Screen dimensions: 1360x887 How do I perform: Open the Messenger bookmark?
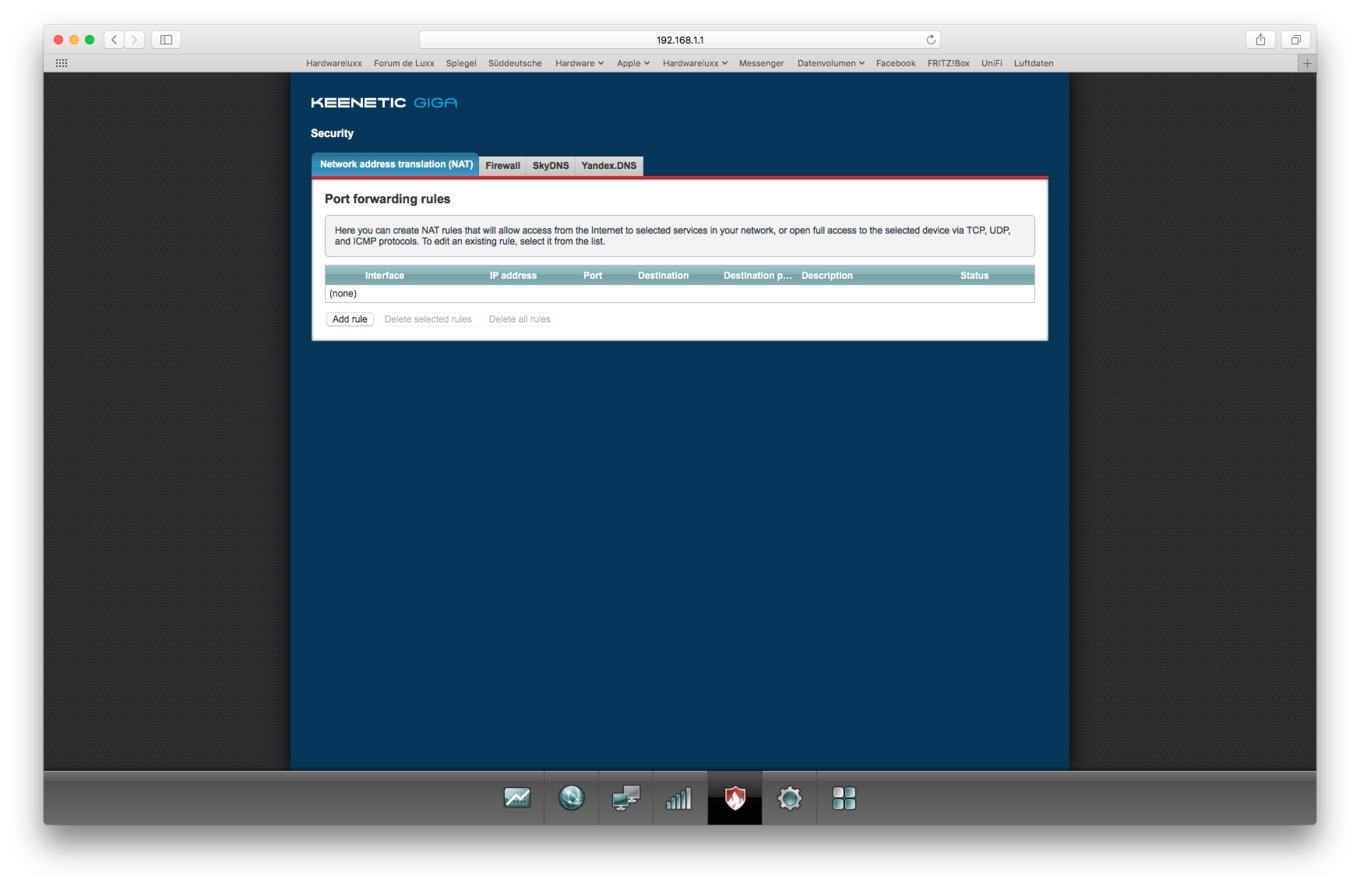click(x=761, y=63)
